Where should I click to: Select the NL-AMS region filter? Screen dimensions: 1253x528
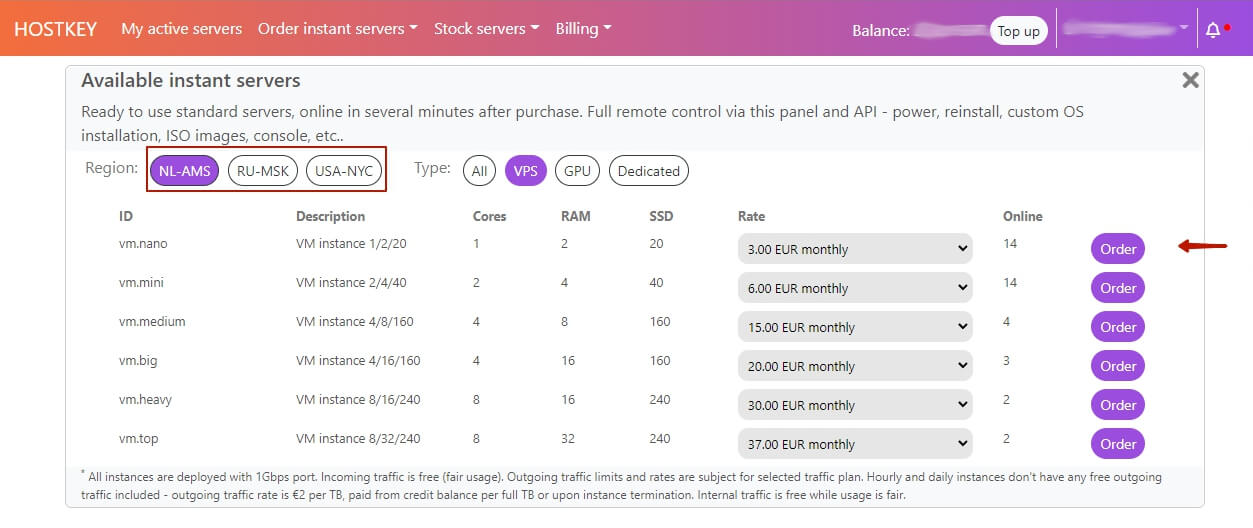tap(184, 171)
